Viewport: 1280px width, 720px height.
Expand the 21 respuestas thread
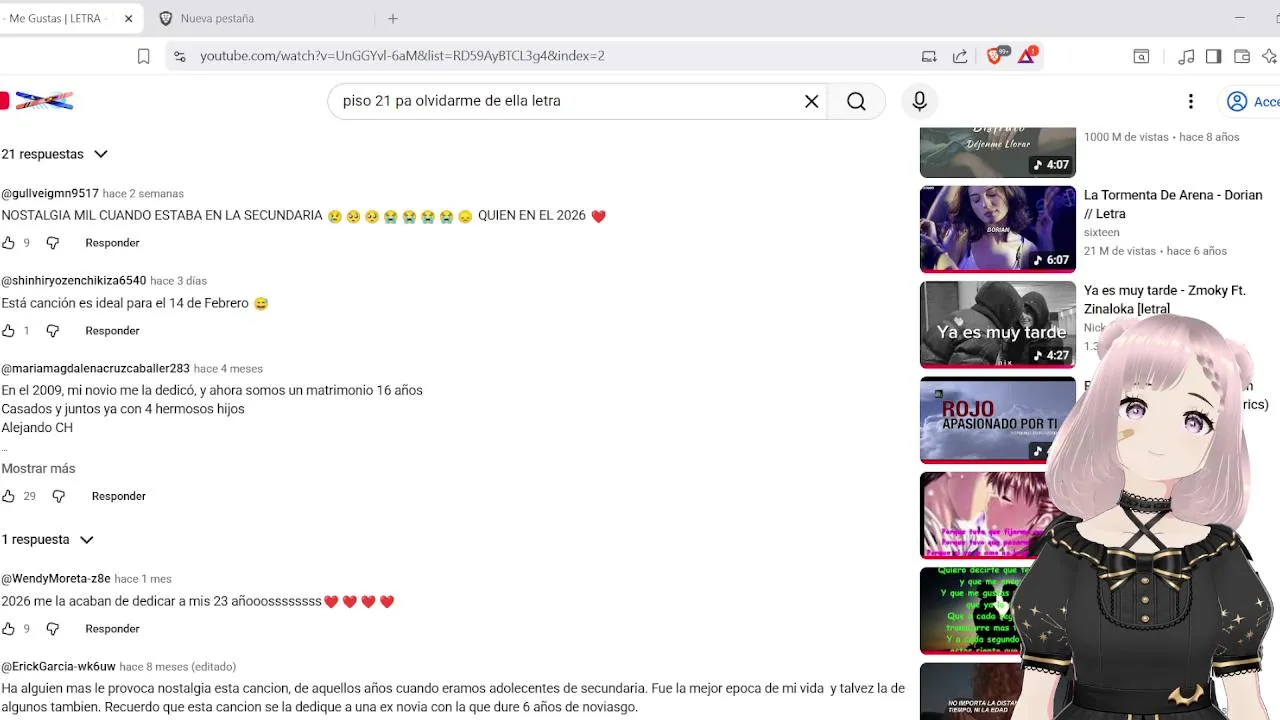54,154
